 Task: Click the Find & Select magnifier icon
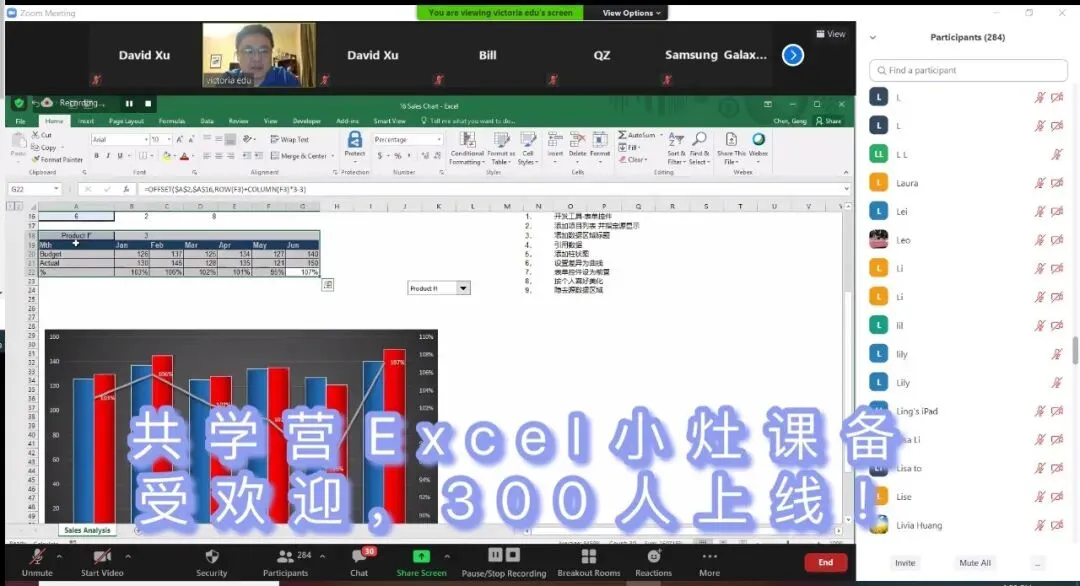click(699, 140)
